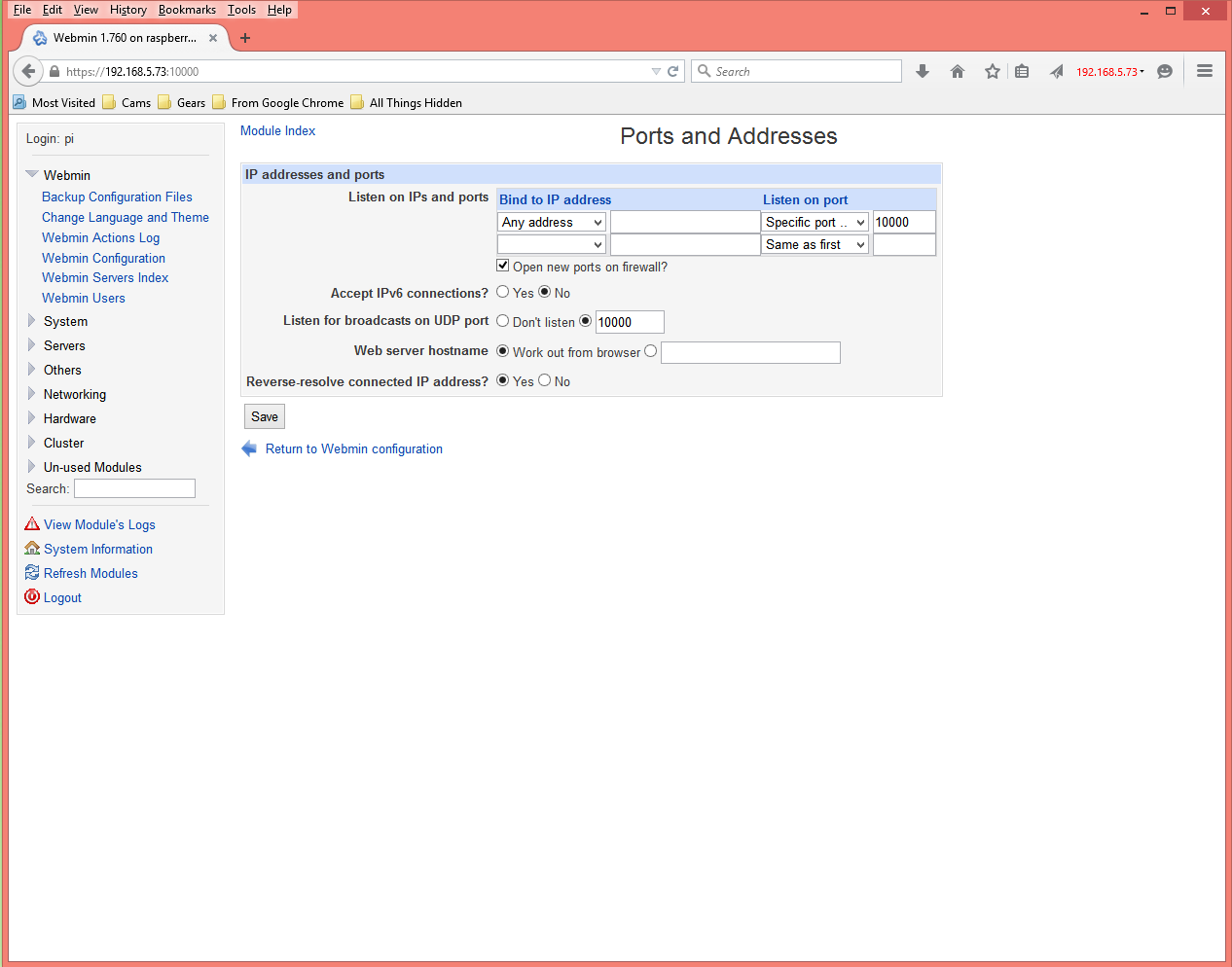
Task: Click the padlock icon in the URL bar
Action: point(54,71)
